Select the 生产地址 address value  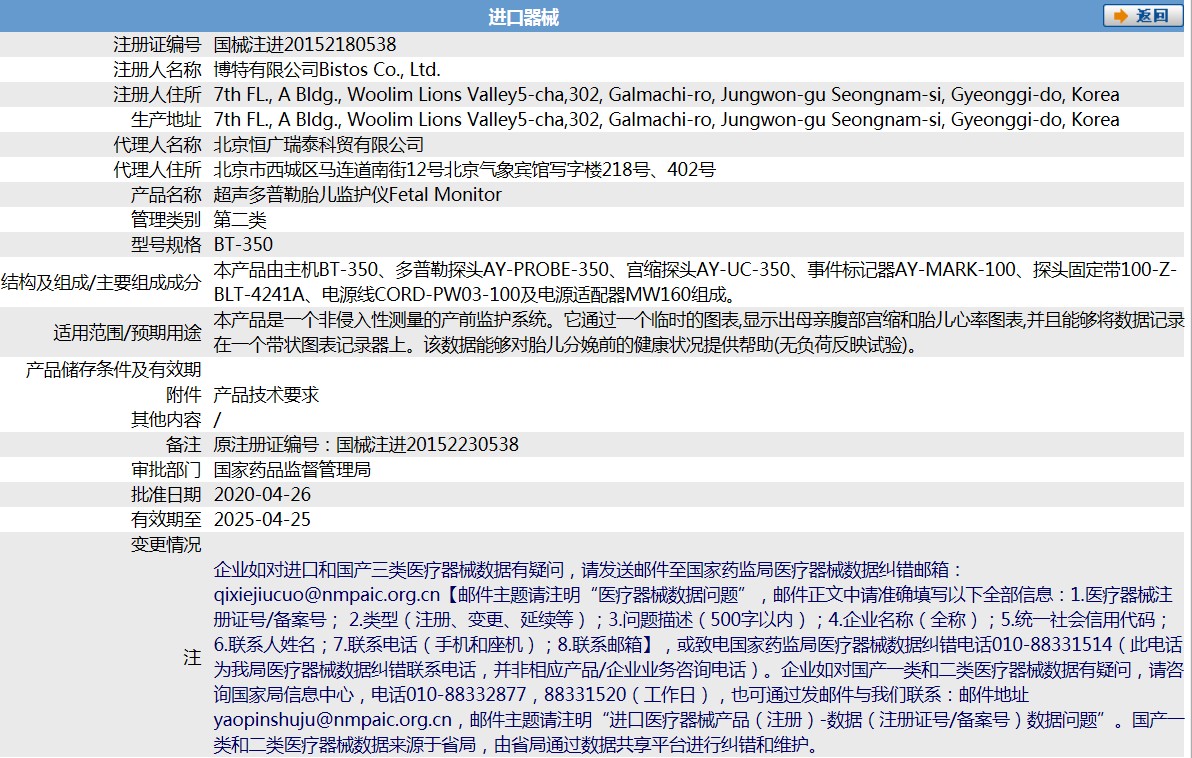[667, 120]
